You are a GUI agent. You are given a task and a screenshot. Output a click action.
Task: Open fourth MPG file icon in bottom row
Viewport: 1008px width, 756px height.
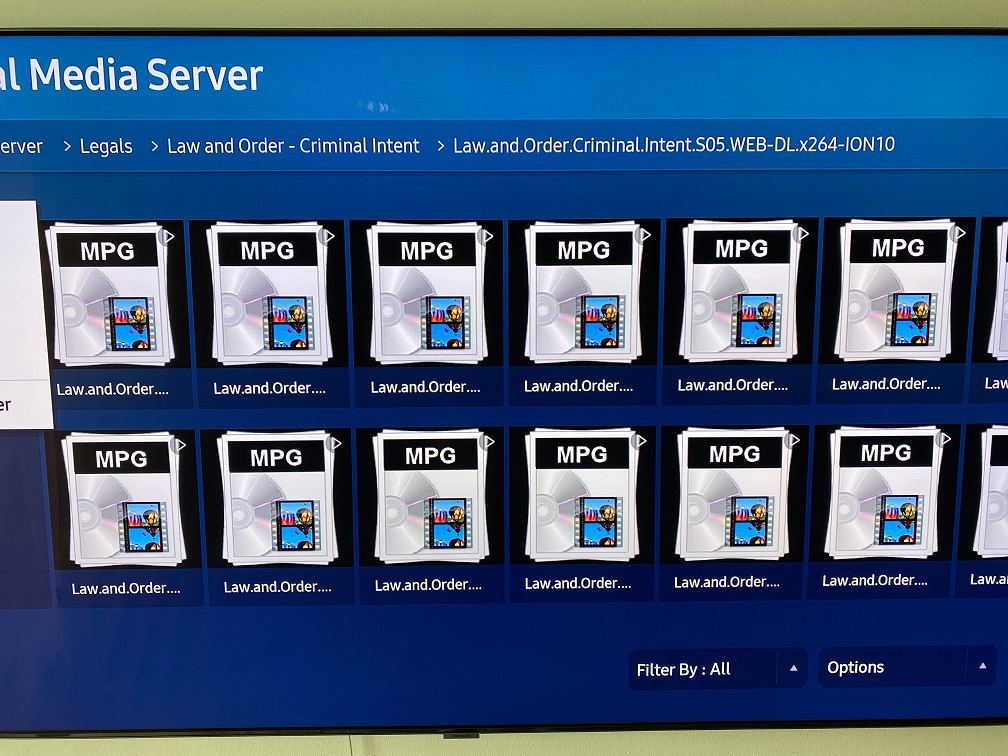point(585,495)
